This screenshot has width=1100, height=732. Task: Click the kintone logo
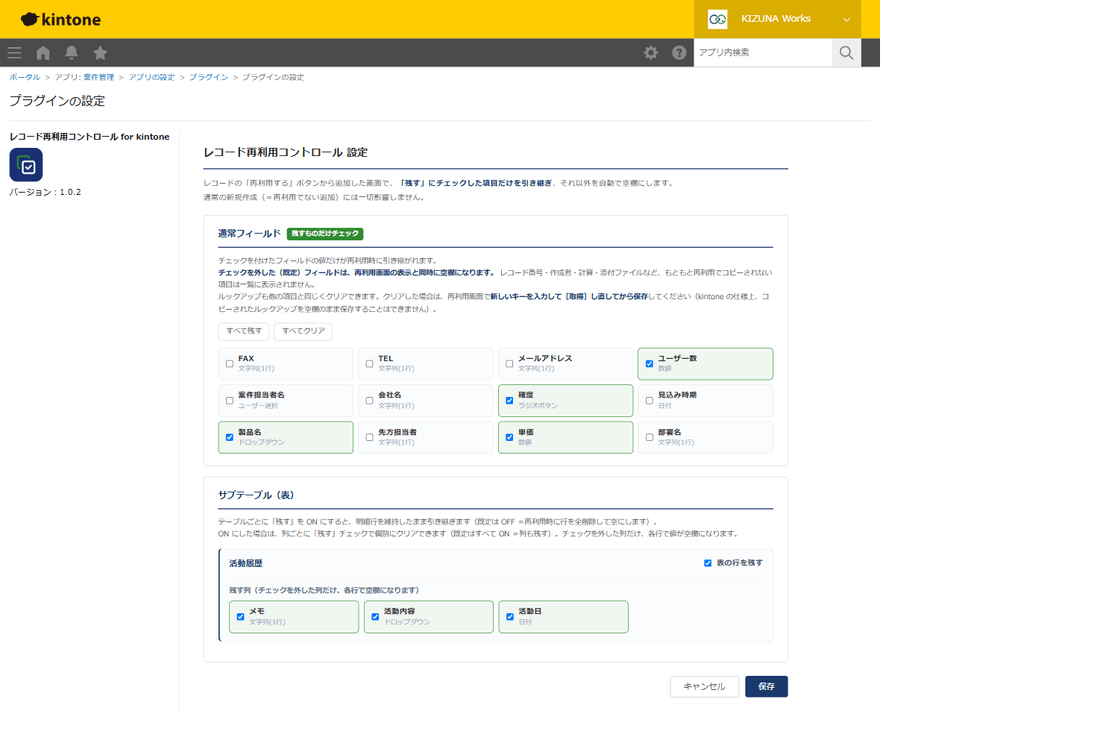60,20
